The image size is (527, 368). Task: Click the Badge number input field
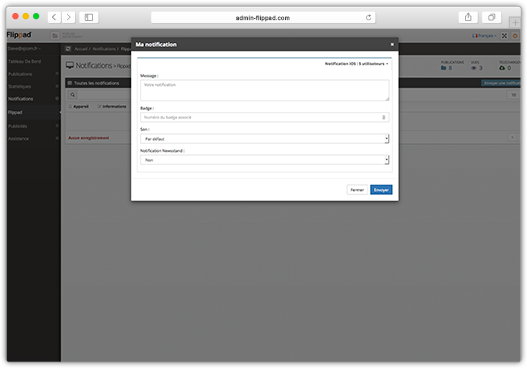(x=265, y=117)
